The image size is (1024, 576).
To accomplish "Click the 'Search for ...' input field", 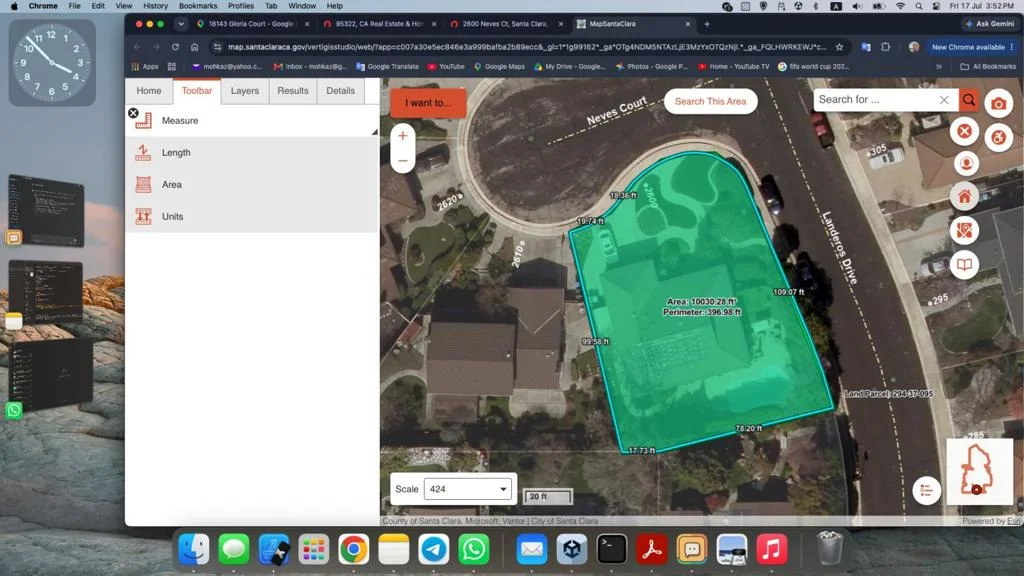I will click(876, 100).
